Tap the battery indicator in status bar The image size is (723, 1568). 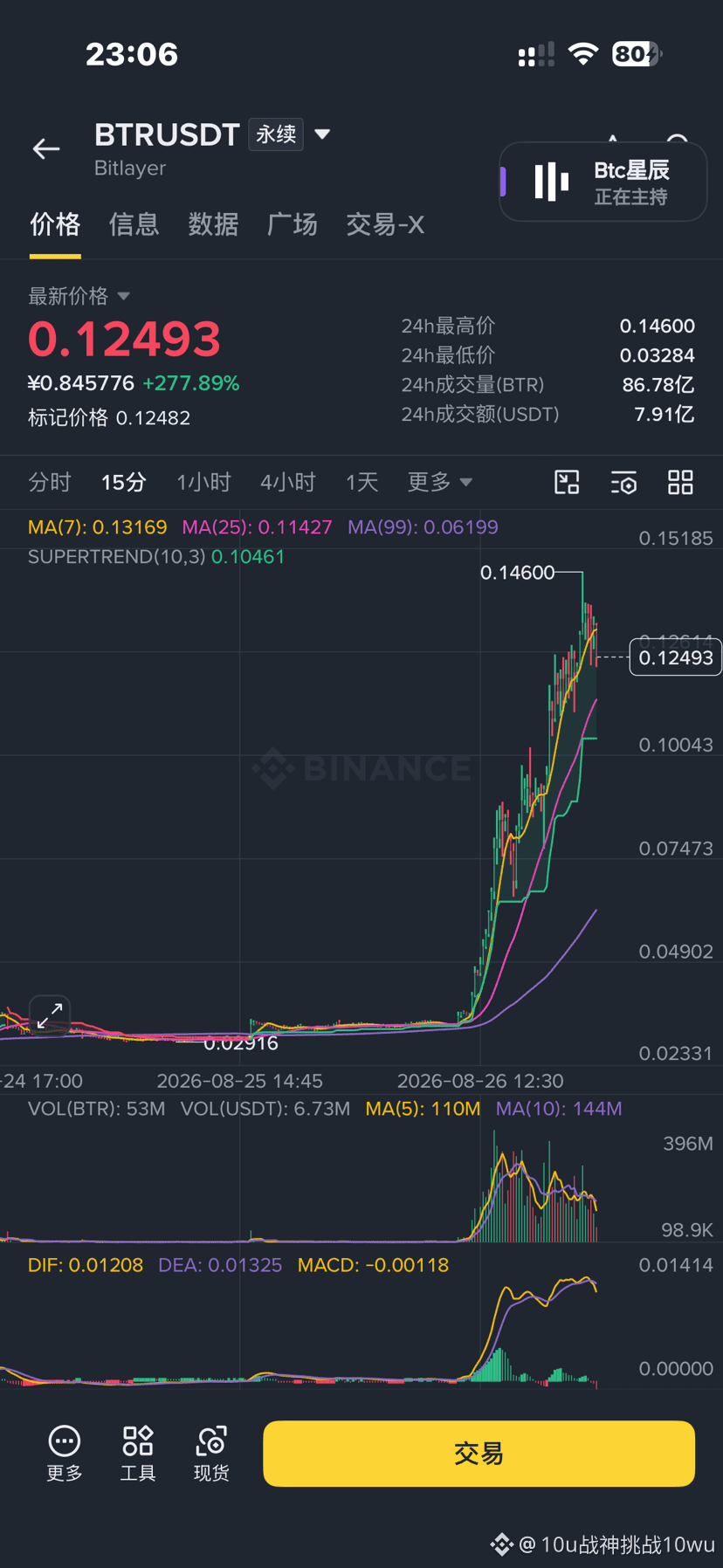(x=637, y=54)
